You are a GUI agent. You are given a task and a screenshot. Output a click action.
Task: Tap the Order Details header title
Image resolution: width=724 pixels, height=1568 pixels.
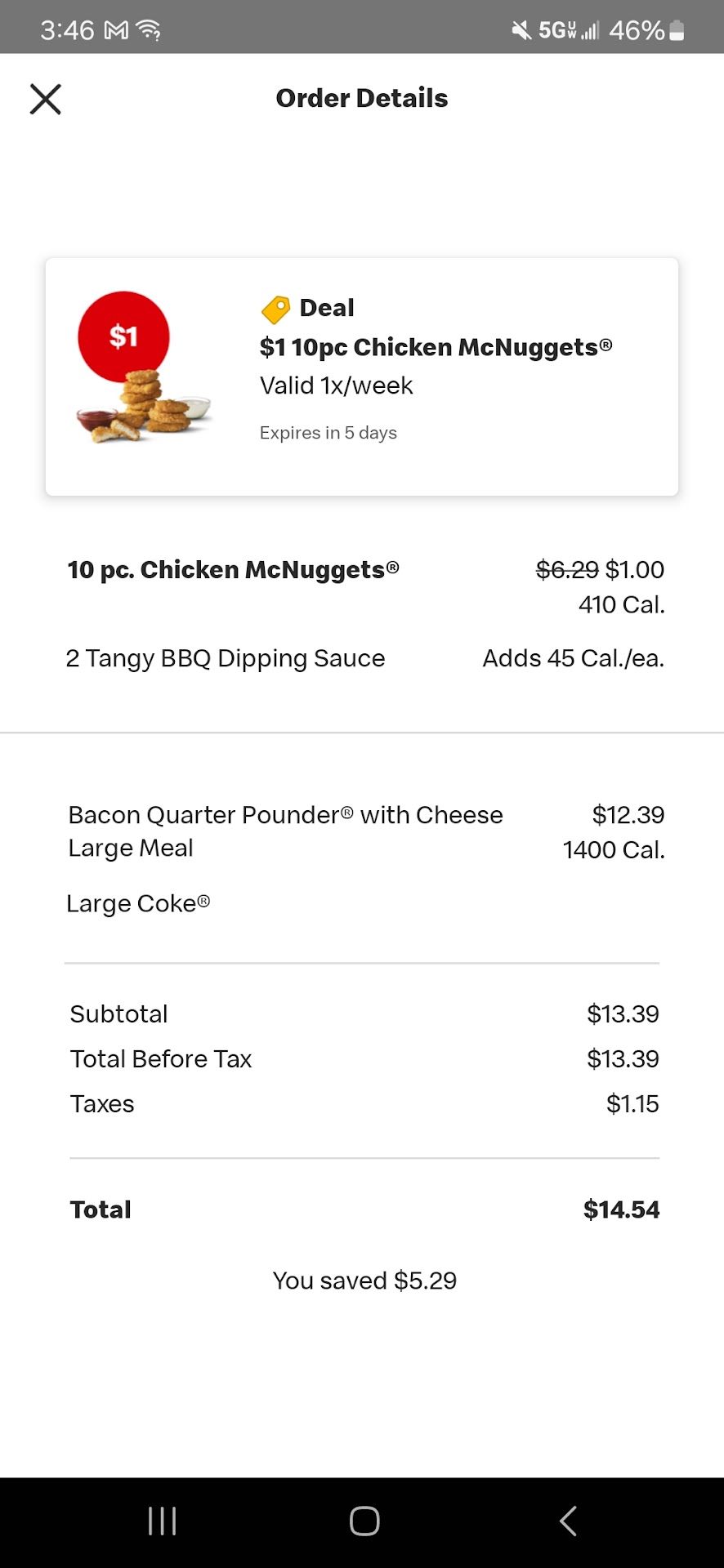click(361, 98)
